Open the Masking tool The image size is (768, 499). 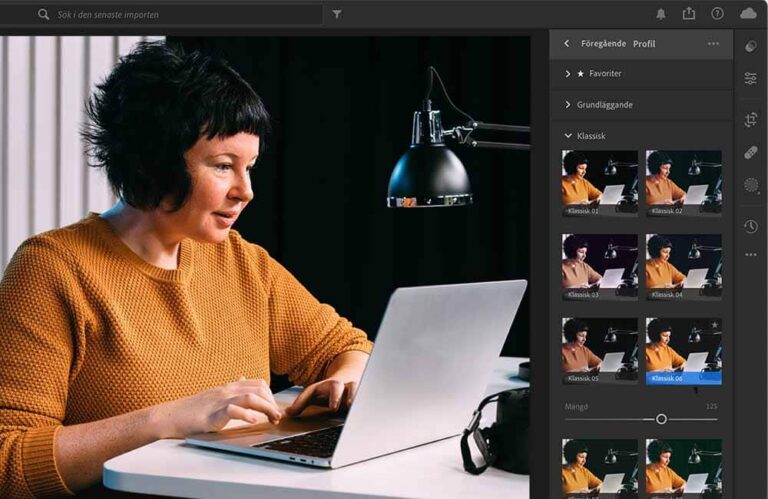coord(751,185)
